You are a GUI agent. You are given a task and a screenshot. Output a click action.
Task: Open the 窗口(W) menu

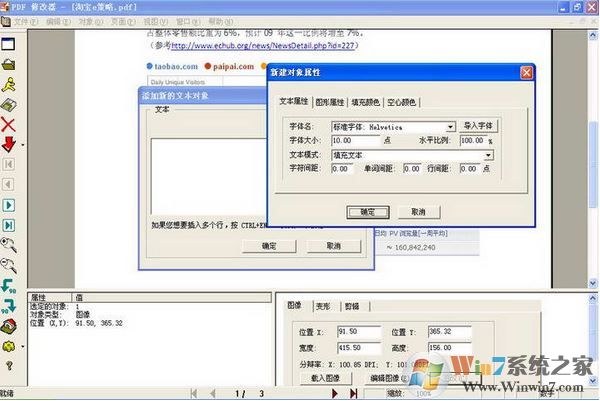coord(188,22)
